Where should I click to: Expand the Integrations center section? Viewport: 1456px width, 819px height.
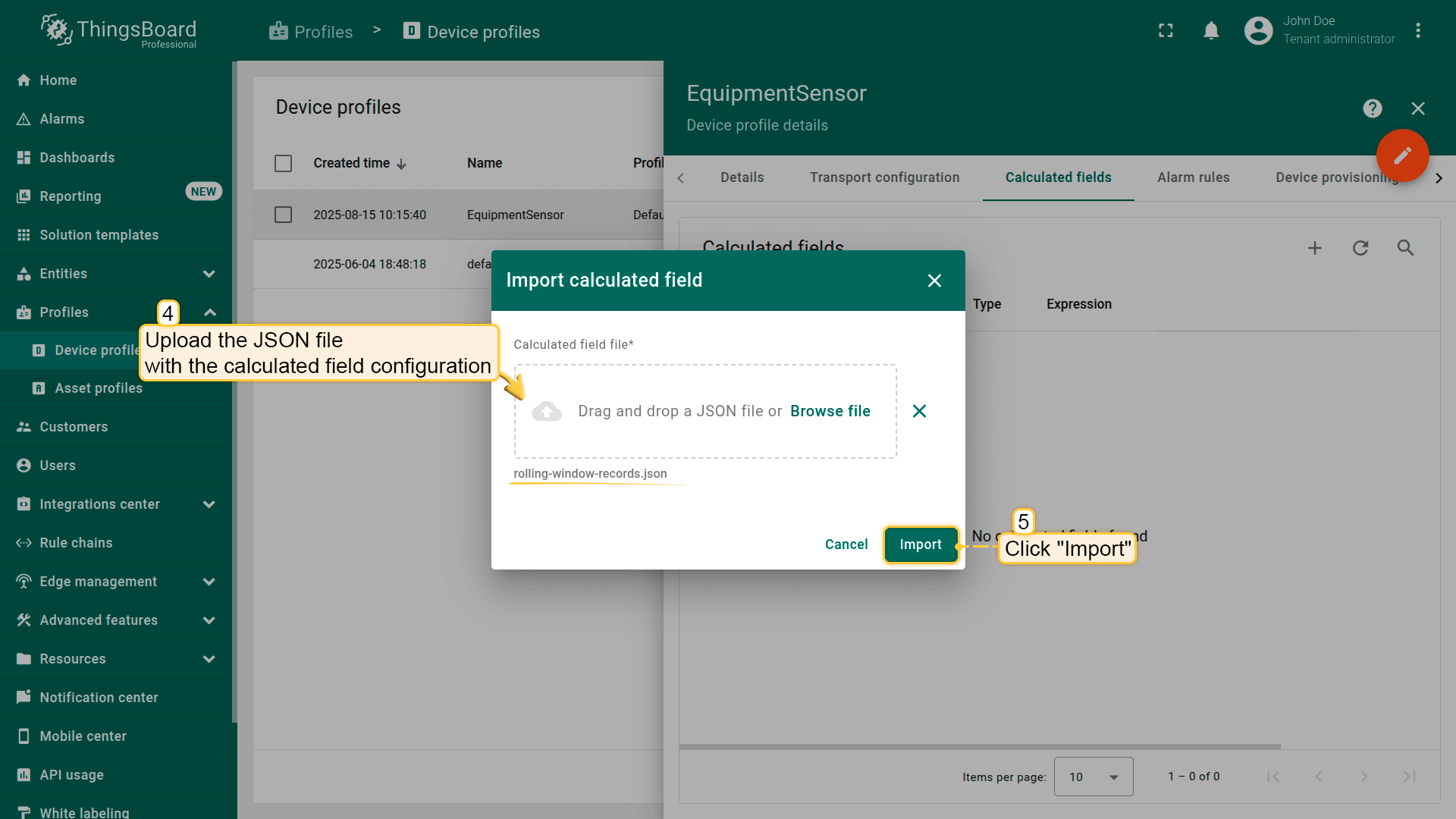[x=209, y=504]
